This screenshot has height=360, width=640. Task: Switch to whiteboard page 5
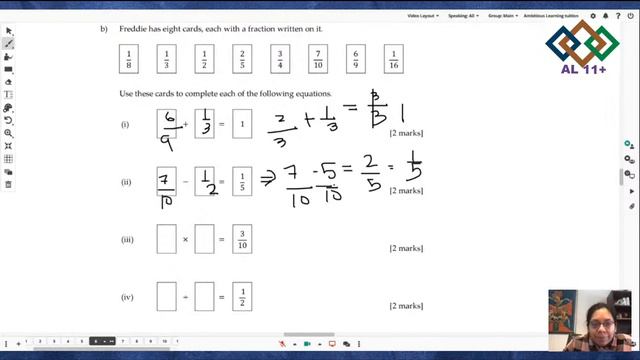coord(82,341)
